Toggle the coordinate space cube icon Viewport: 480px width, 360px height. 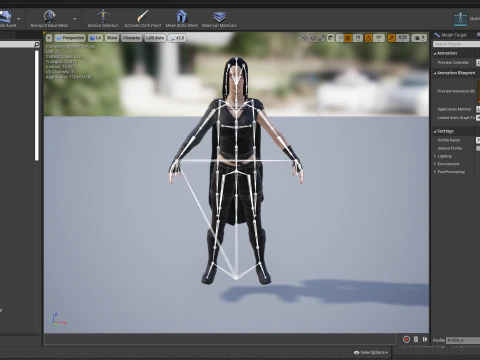[330, 38]
